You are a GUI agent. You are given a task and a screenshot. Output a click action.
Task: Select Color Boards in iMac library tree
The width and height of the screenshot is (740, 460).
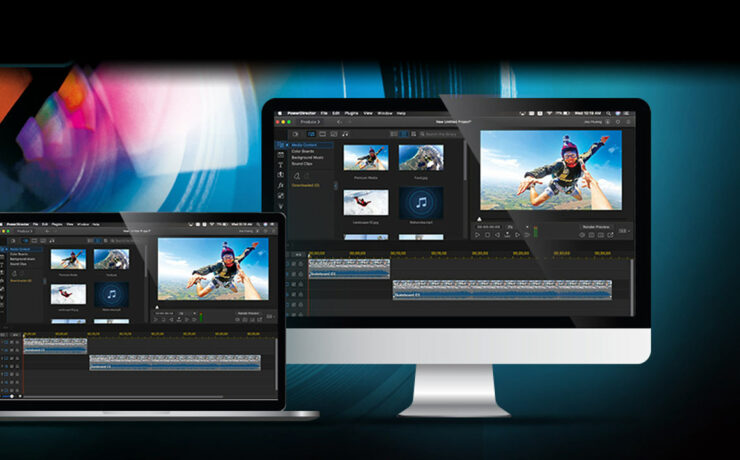click(x=303, y=151)
